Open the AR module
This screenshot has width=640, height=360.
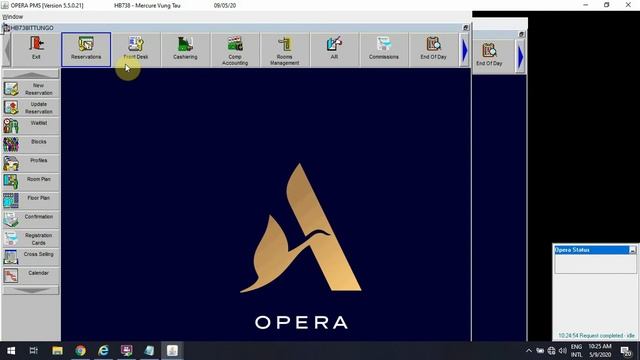[x=334, y=50]
